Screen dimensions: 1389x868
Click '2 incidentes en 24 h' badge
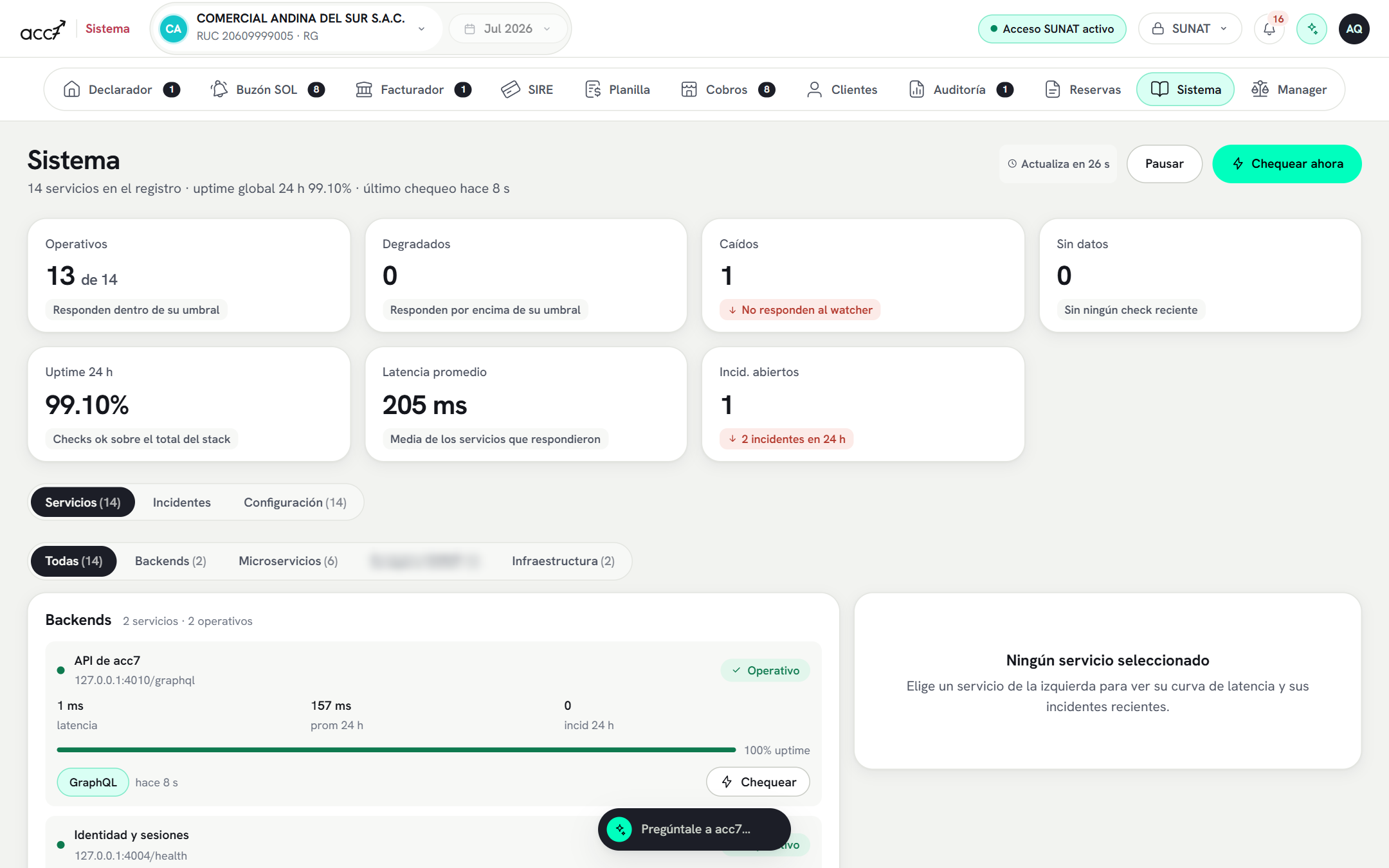click(x=786, y=439)
